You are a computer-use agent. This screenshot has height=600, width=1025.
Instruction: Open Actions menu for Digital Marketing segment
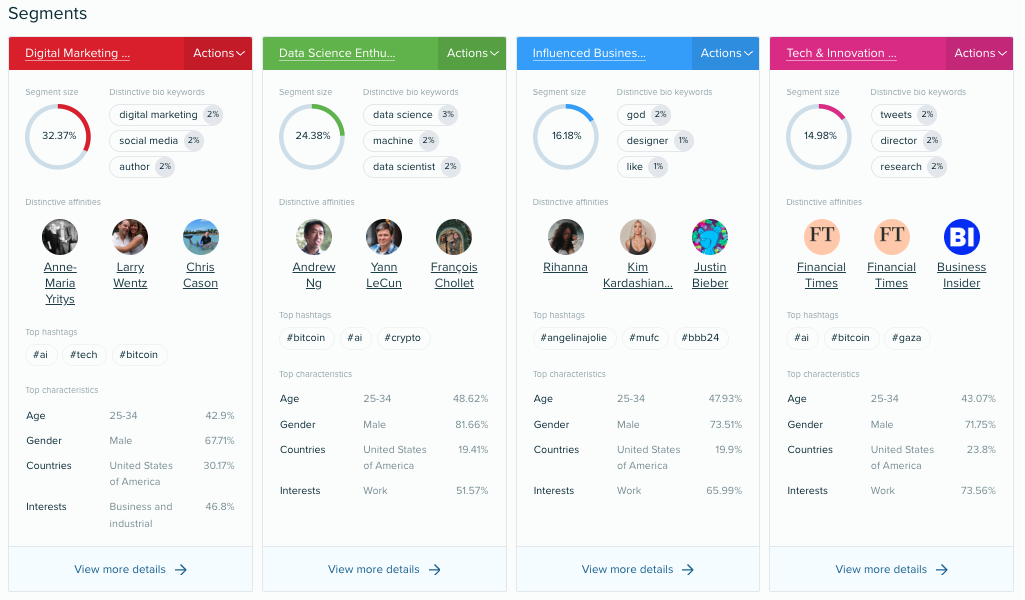tap(217, 53)
